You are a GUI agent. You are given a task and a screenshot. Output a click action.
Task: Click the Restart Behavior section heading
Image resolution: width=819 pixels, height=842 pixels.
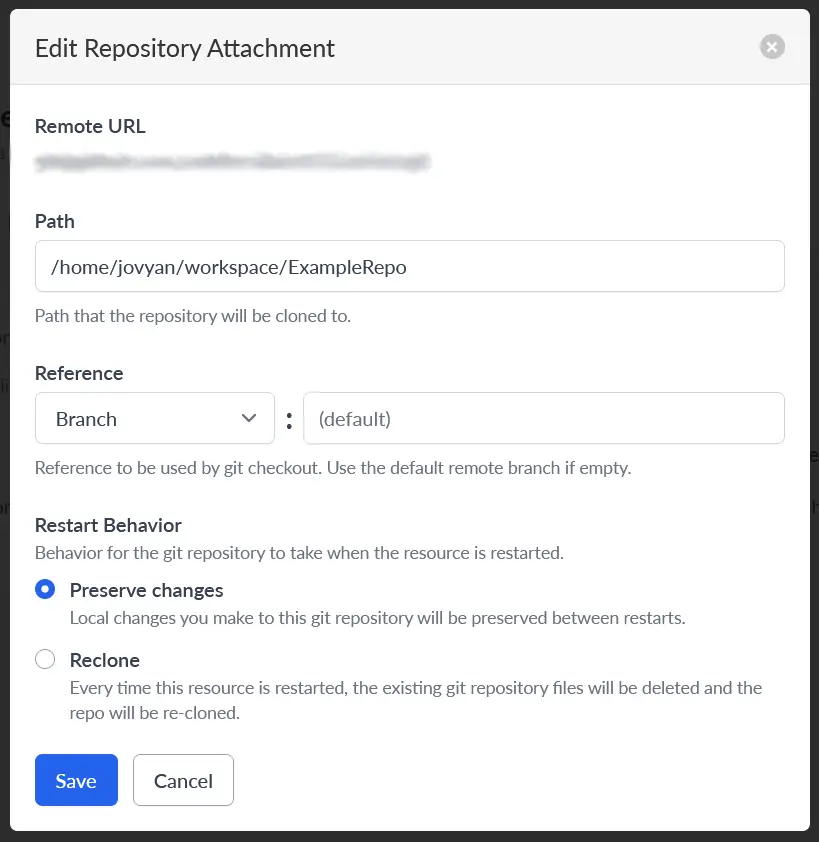point(108,525)
